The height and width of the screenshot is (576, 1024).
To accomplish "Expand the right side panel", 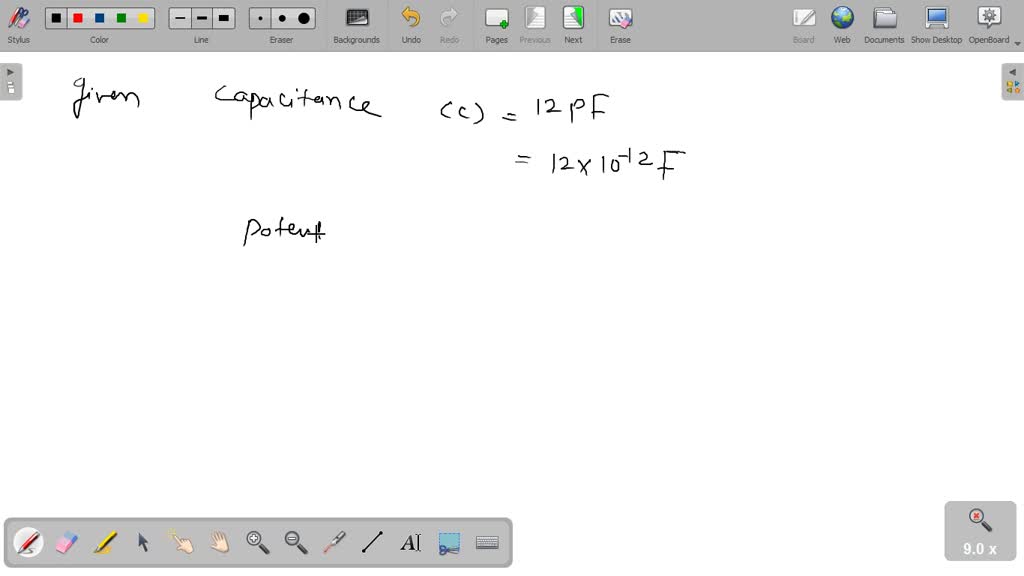I will [x=1012, y=81].
